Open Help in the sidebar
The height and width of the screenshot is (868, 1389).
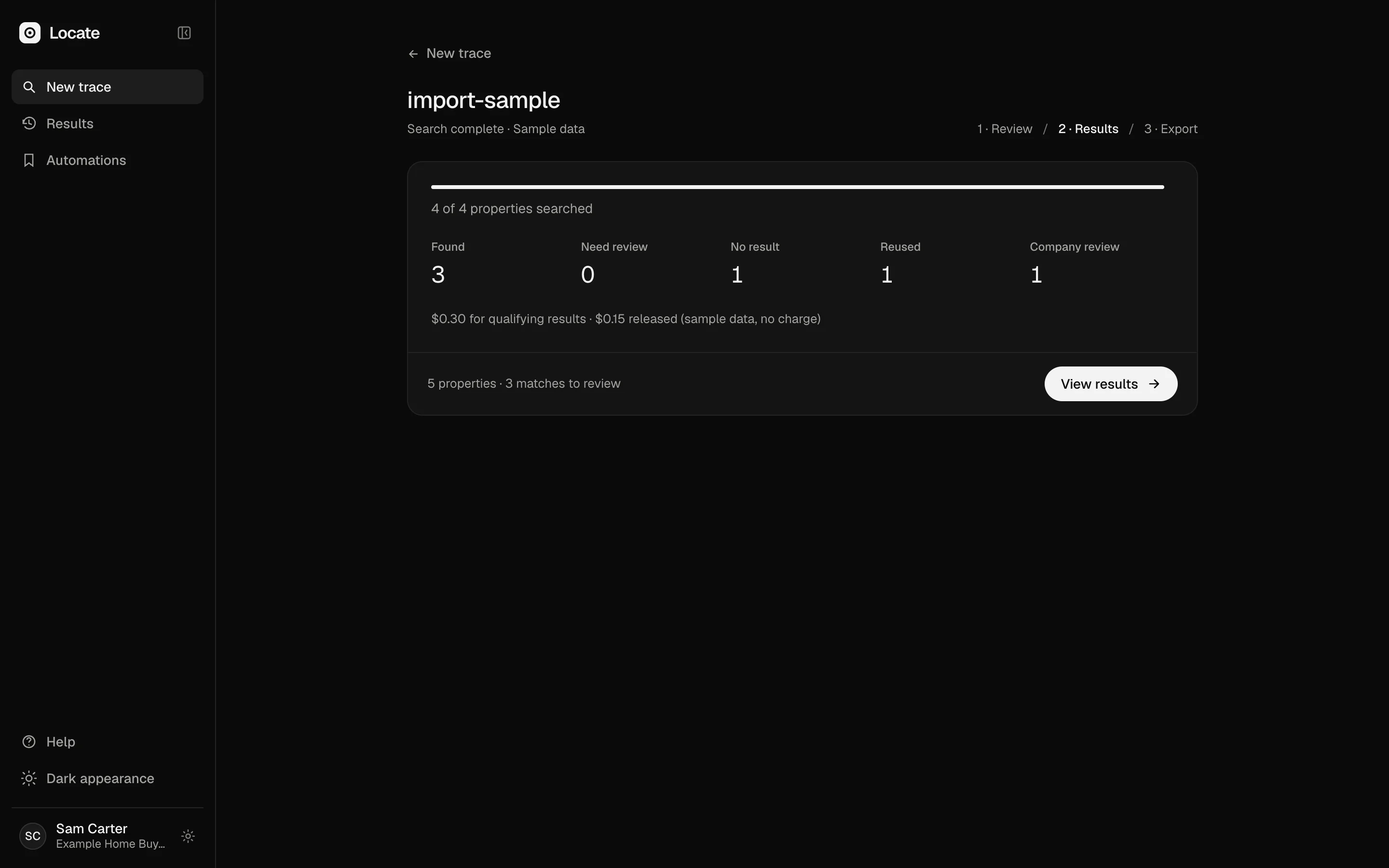pos(108,742)
